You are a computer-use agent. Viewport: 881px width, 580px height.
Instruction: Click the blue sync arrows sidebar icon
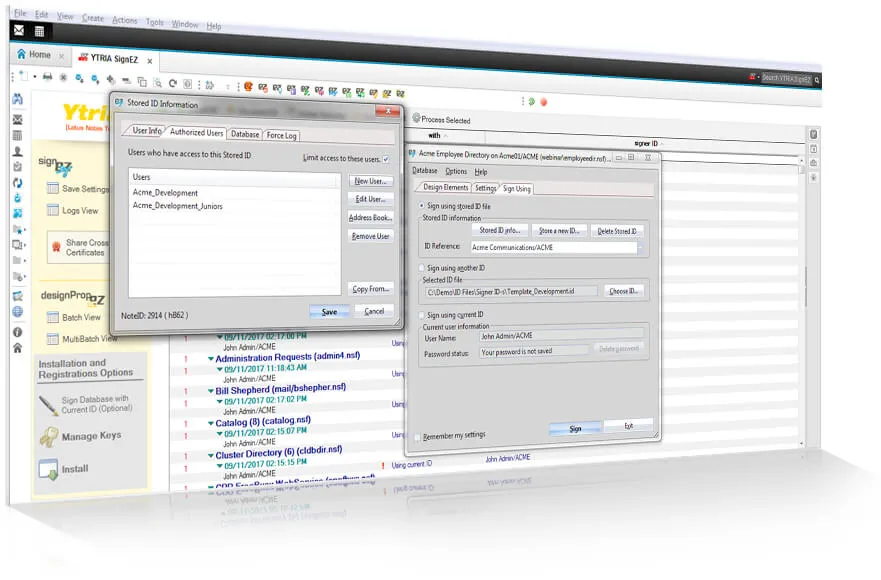coord(17,183)
